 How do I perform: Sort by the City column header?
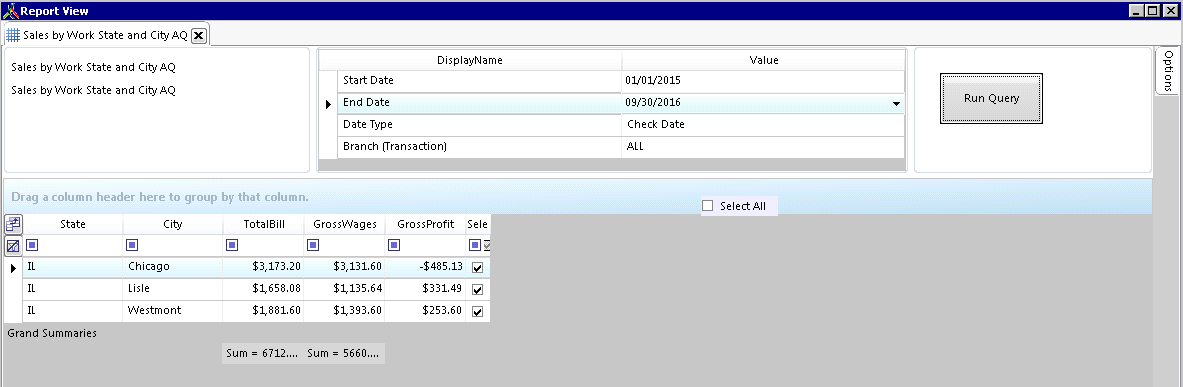pos(173,224)
